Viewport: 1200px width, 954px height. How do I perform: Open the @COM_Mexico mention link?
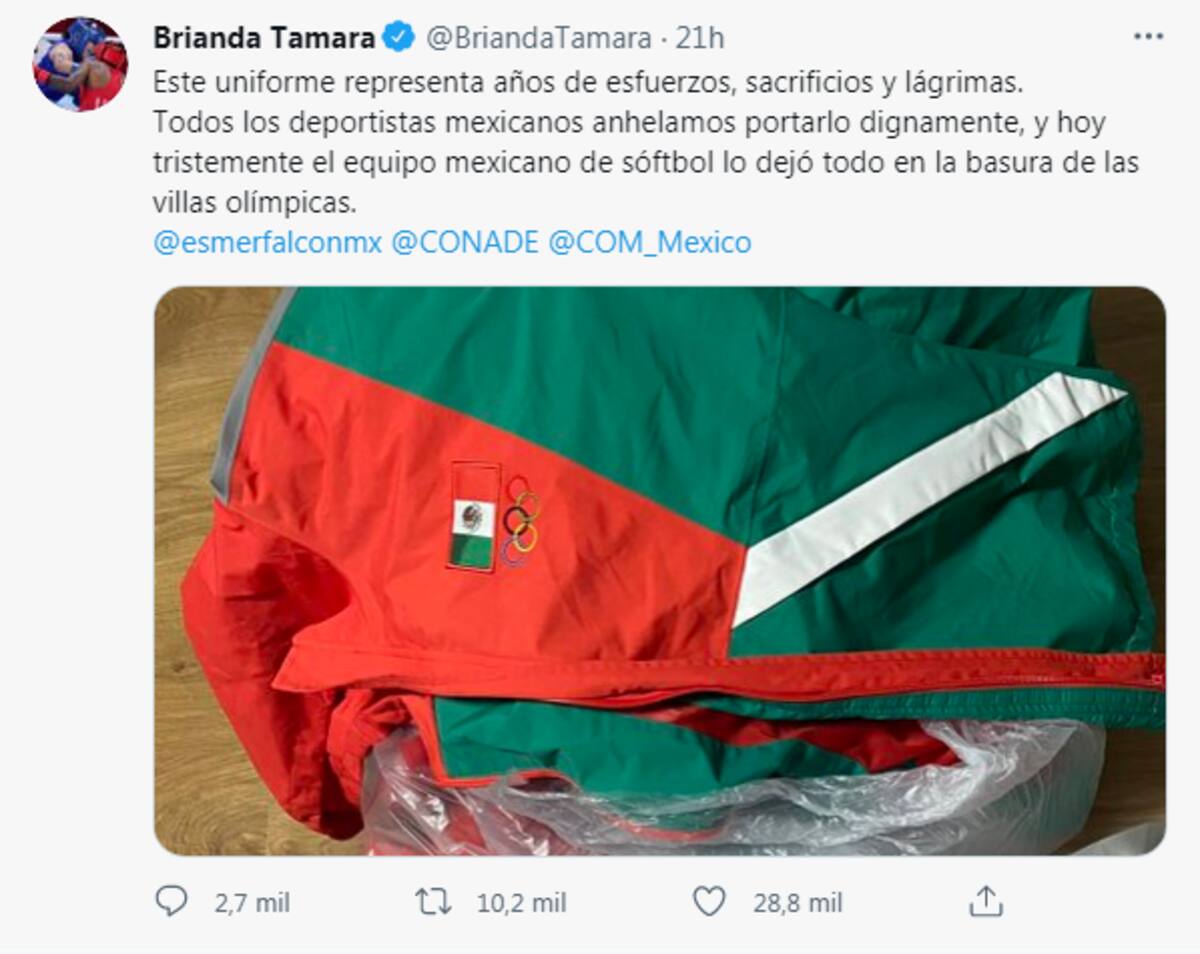coord(649,242)
